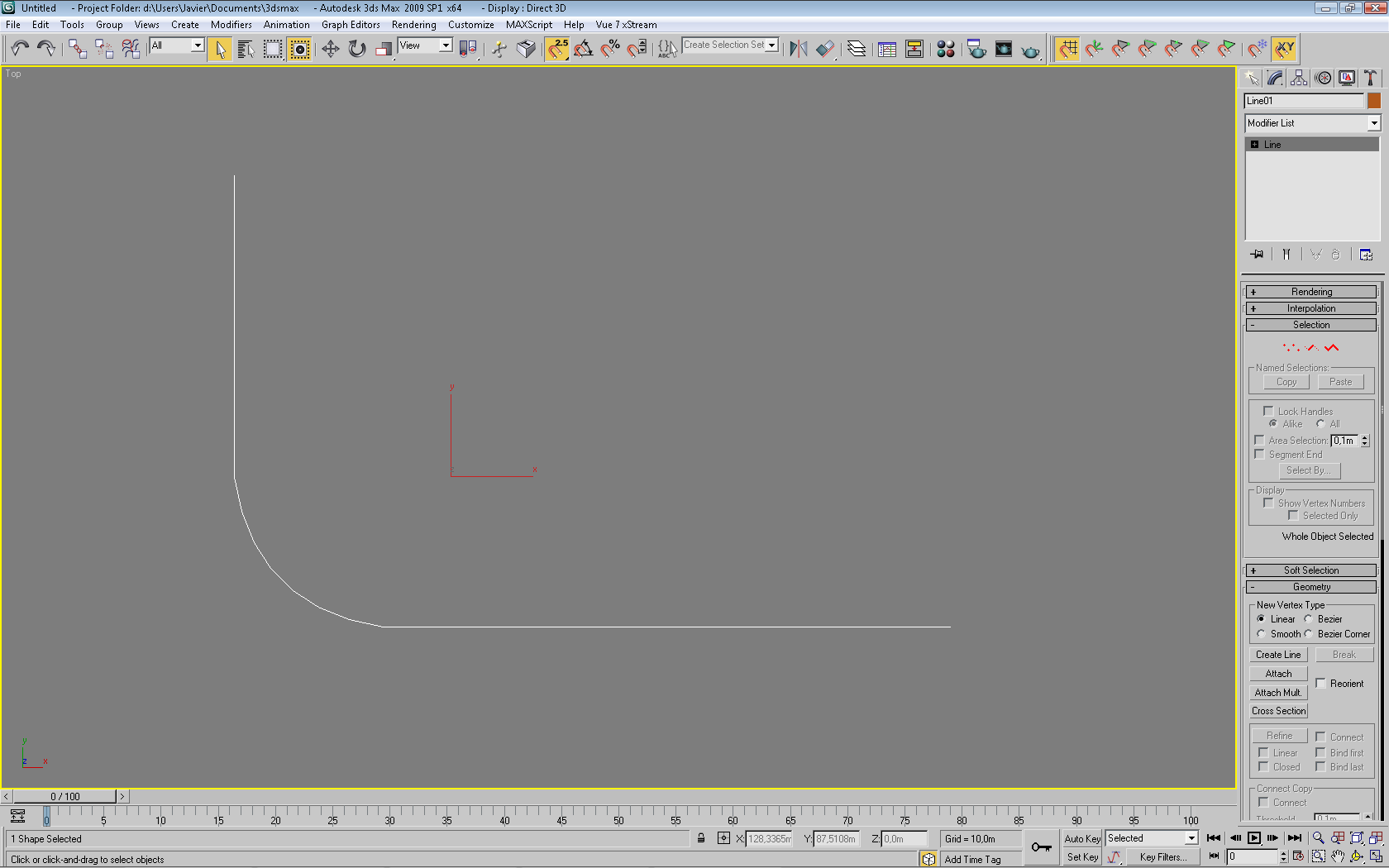Expand the Line entry in modifier stack
Screen dimensions: 1389x868
pyautogui.click(x=1254, y=145)
